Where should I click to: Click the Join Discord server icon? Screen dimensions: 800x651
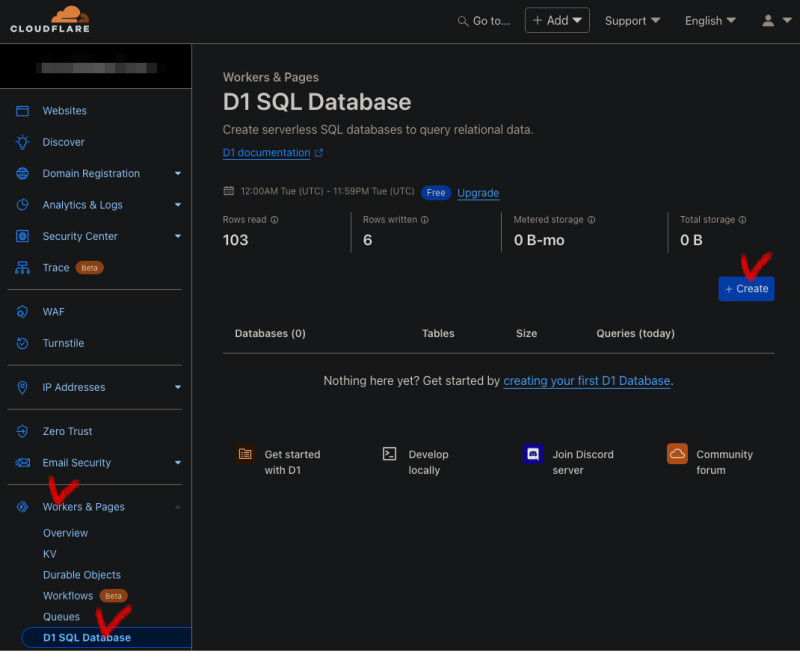pyautogui.click(x=533, y=454)
